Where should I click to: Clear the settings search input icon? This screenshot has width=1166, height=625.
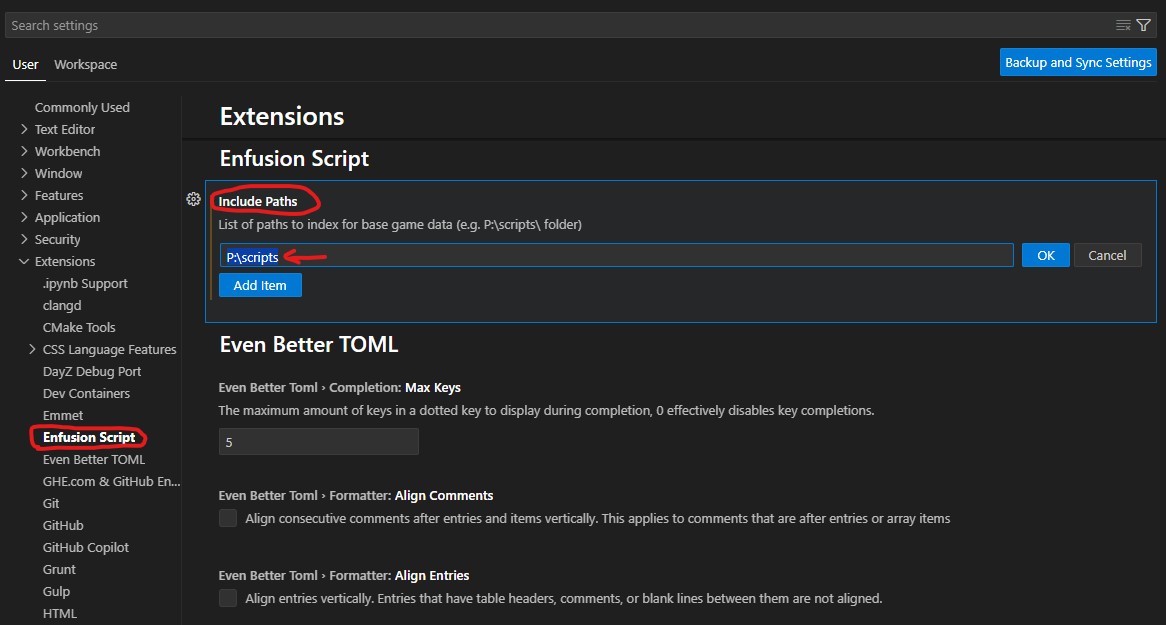1123,25
